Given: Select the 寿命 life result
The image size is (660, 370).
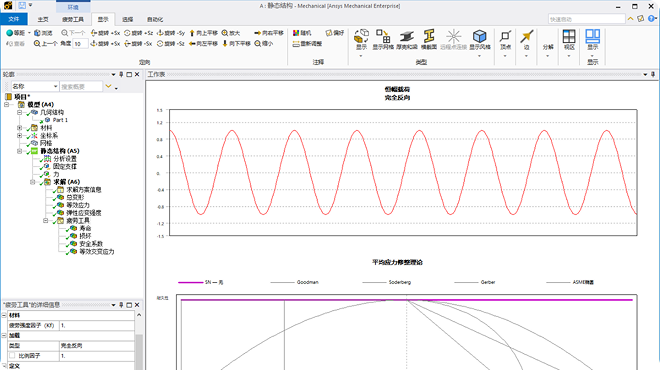Looking at the screenshot, I should 85,228.
